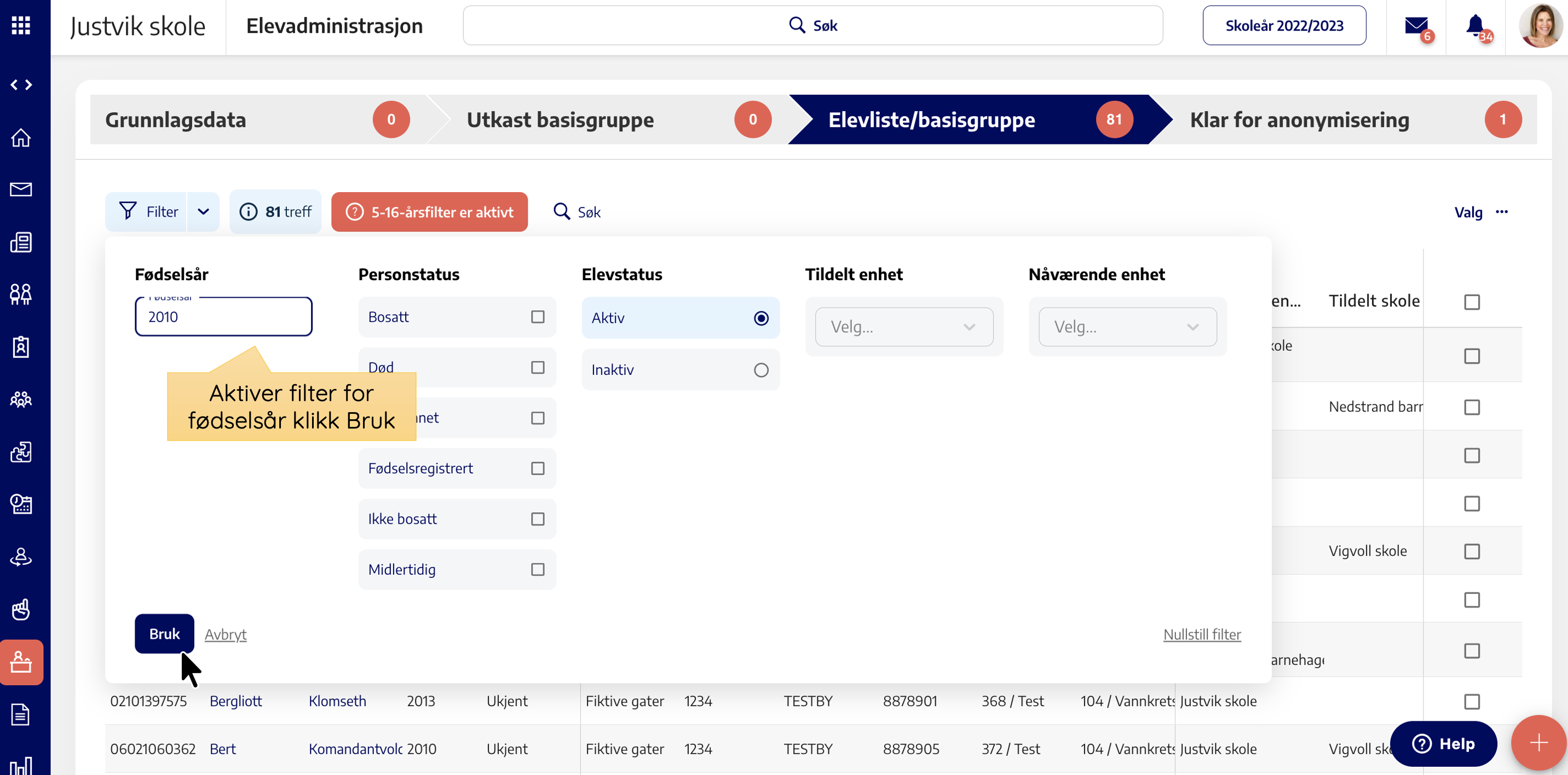Open the Bergliott first name link
1568x775 pixels.
[235, 702]
